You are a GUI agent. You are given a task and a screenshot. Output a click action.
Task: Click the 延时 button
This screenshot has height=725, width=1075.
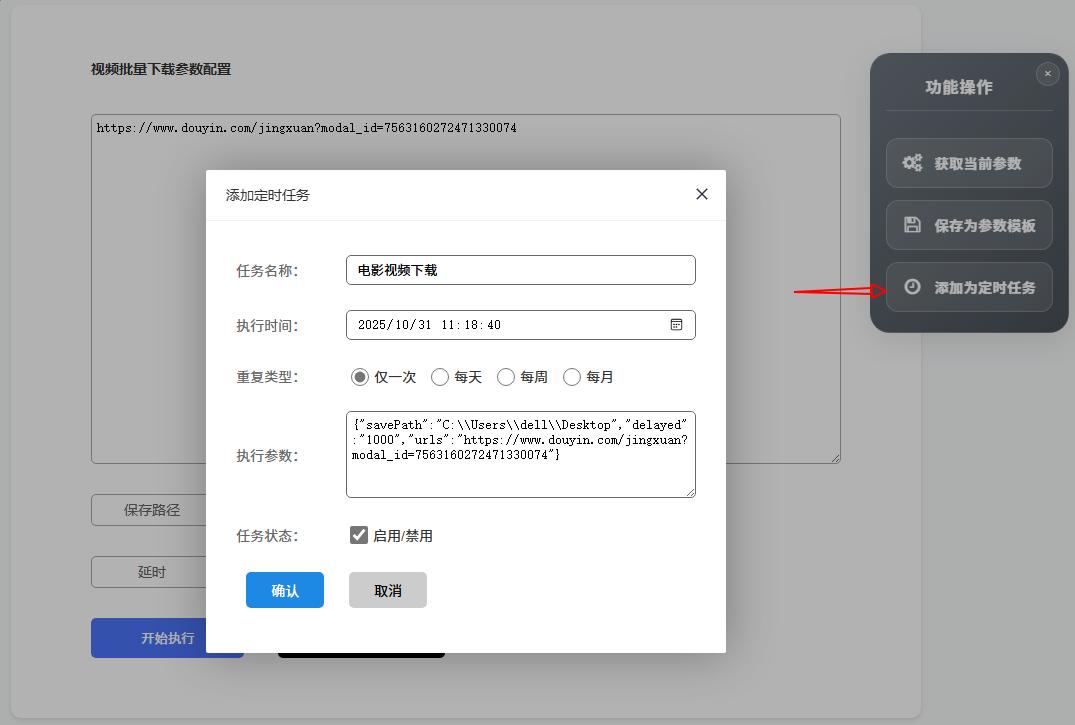150,572
